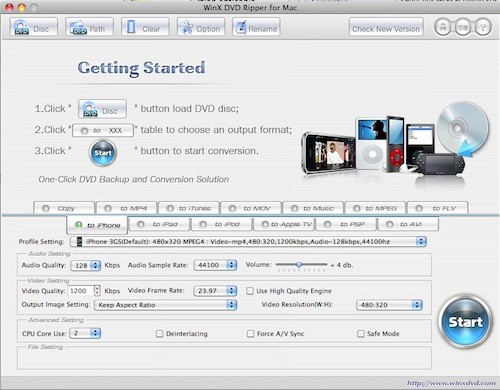500x390 pixels.
Task: Click 'One-Click DVD Backup and Conversion Solution' text
Action: (134, 179)
